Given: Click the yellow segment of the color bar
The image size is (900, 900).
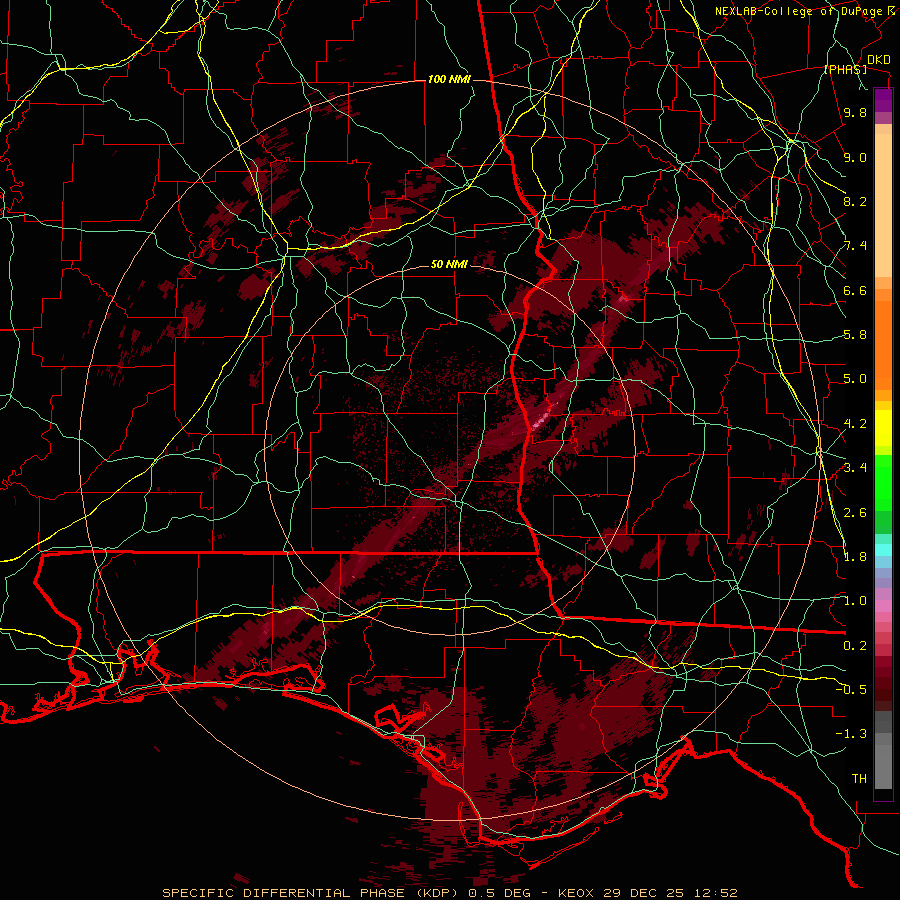Looking at the screenshot, I should coord(883,428).
